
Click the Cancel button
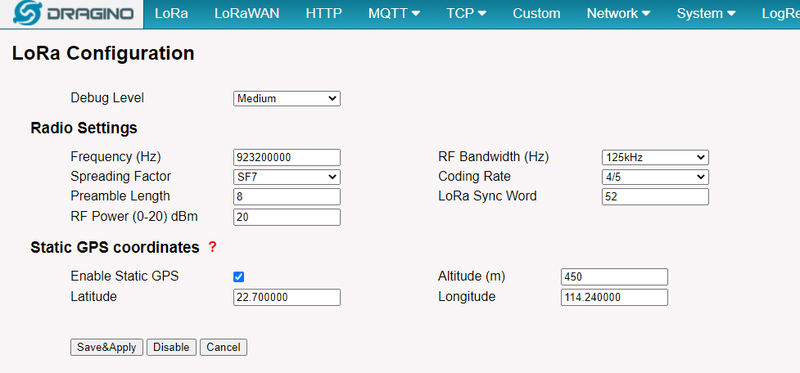coord(223,347)
